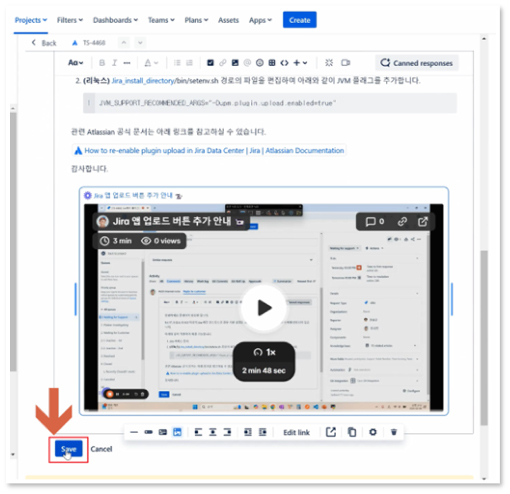
Task: Open the Filters menu
Action: tap(70, 20)
